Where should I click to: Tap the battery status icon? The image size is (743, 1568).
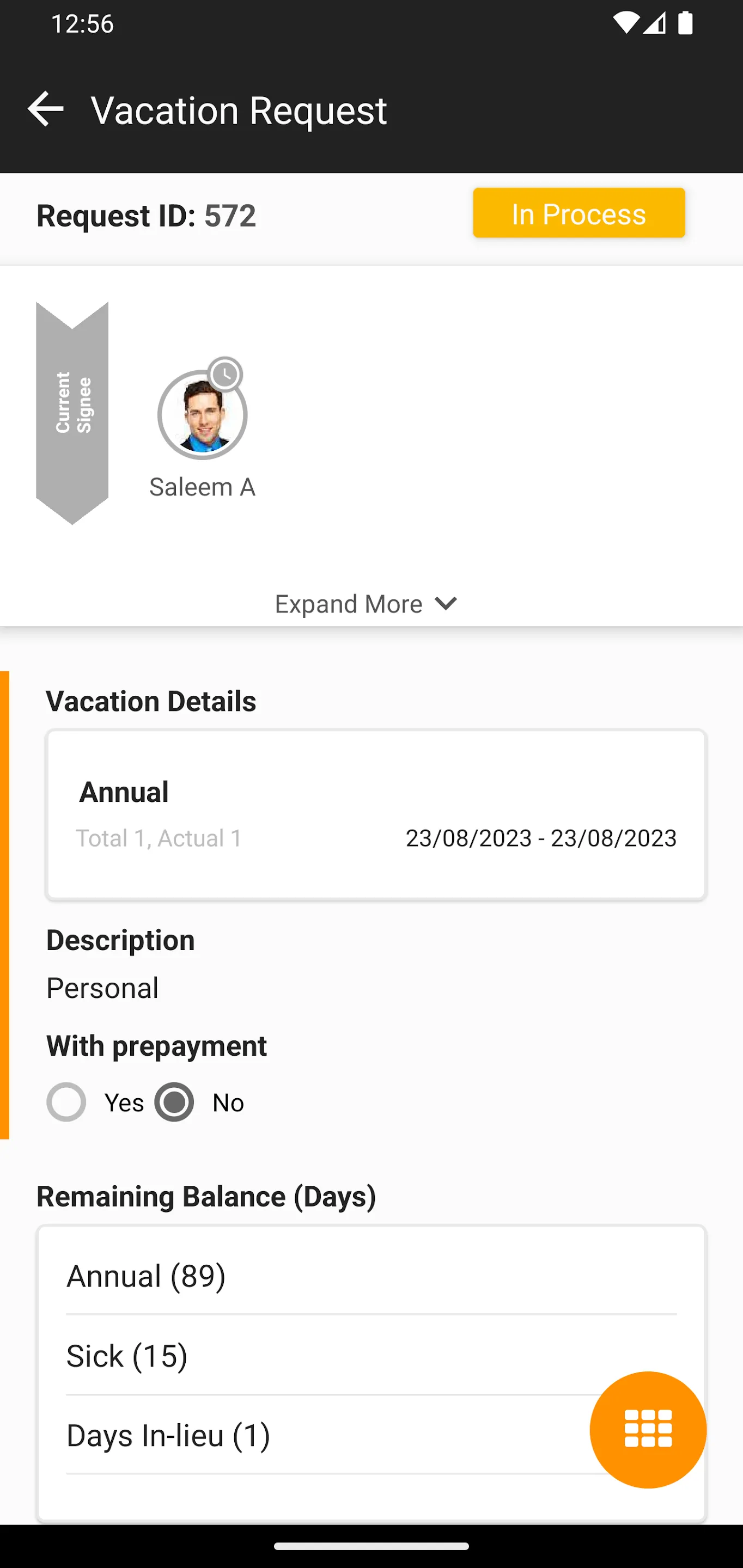[685, 24]
